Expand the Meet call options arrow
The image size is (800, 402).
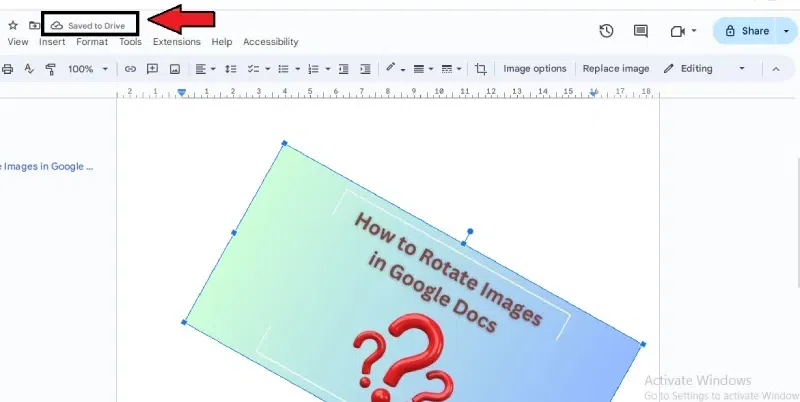click(694, 31)
